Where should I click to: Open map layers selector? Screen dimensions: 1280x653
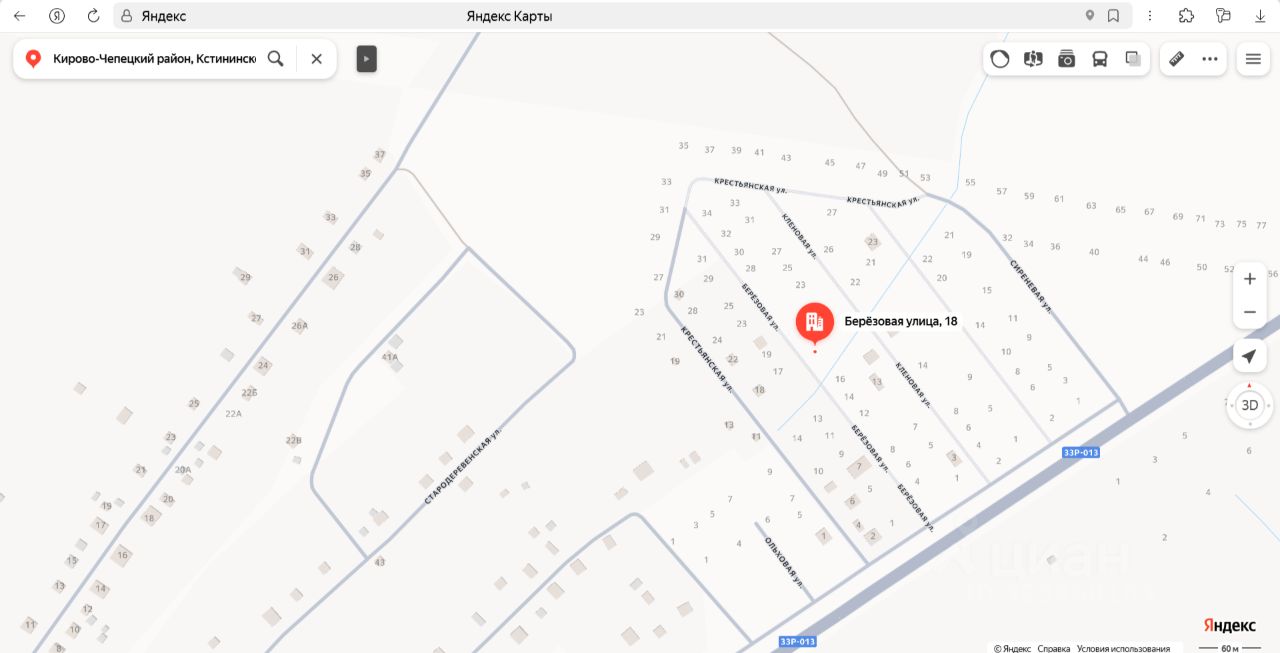[1133, 59]
